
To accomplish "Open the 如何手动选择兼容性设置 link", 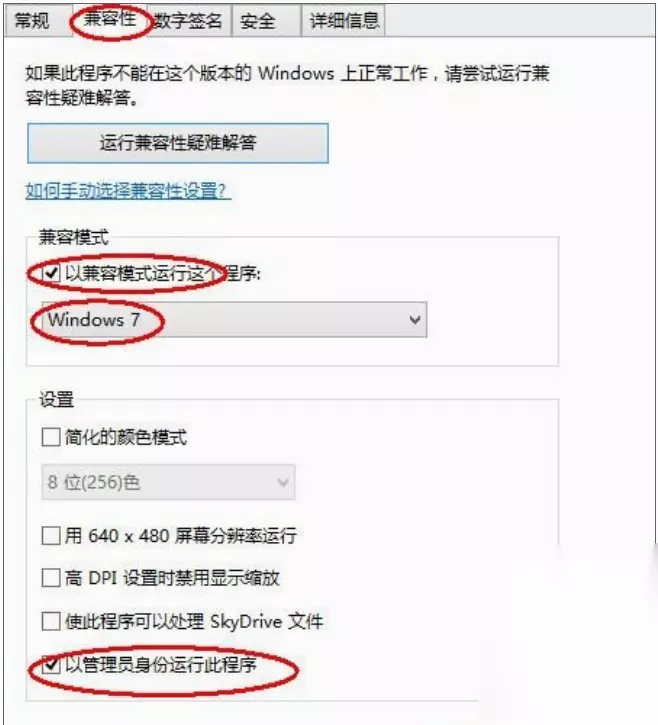I will click(x=128, y=190).
